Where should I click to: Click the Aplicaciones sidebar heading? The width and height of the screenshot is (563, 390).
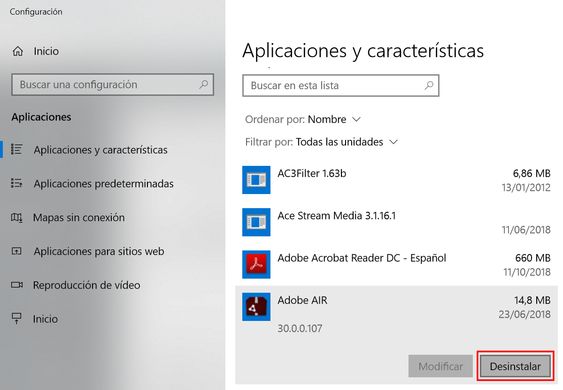[41, 117]
